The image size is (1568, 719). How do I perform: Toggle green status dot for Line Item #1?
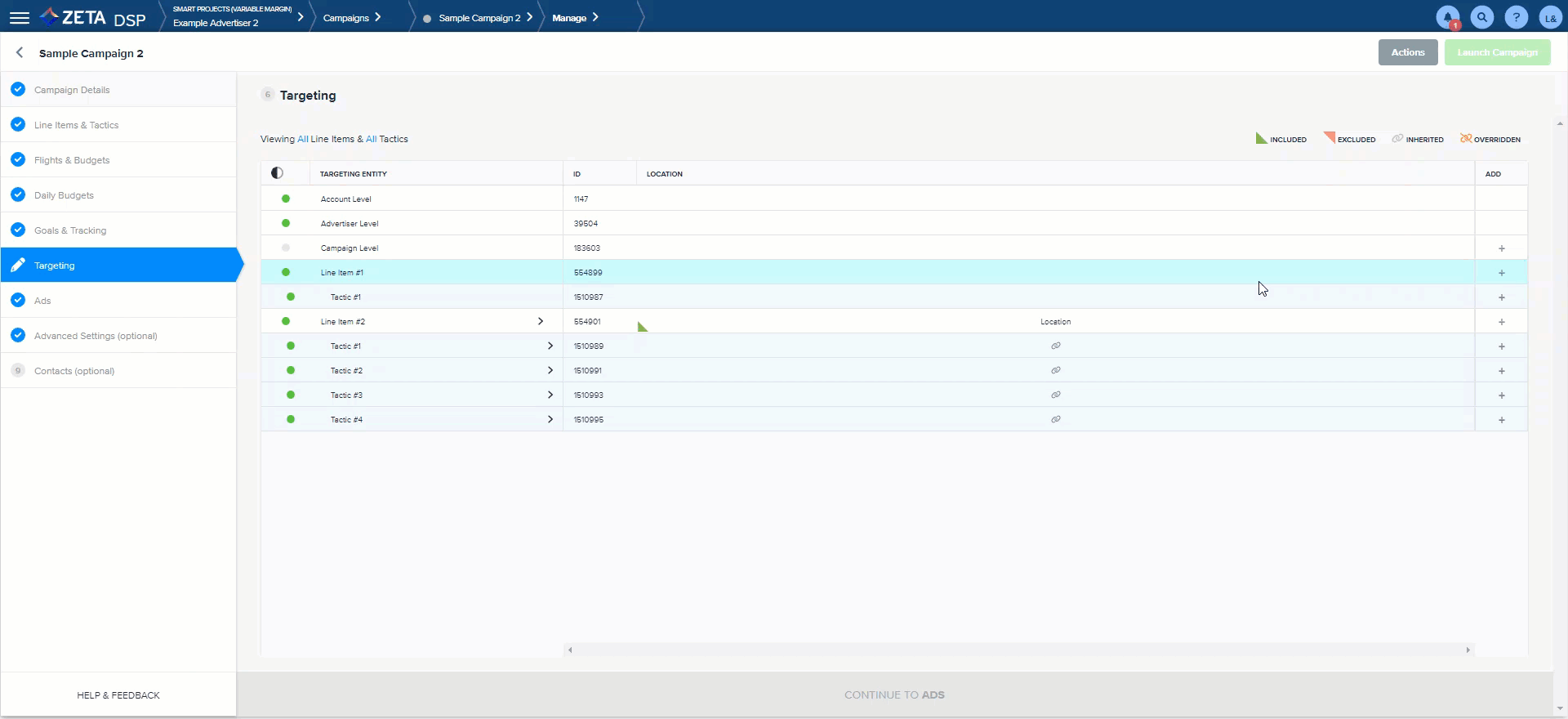(x=286, y=272)
